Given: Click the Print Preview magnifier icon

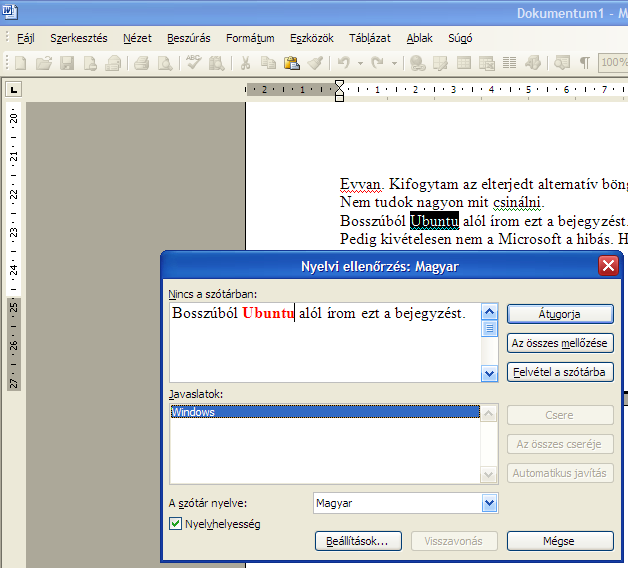Looking at the screenshot, I should tap(165, 63).
